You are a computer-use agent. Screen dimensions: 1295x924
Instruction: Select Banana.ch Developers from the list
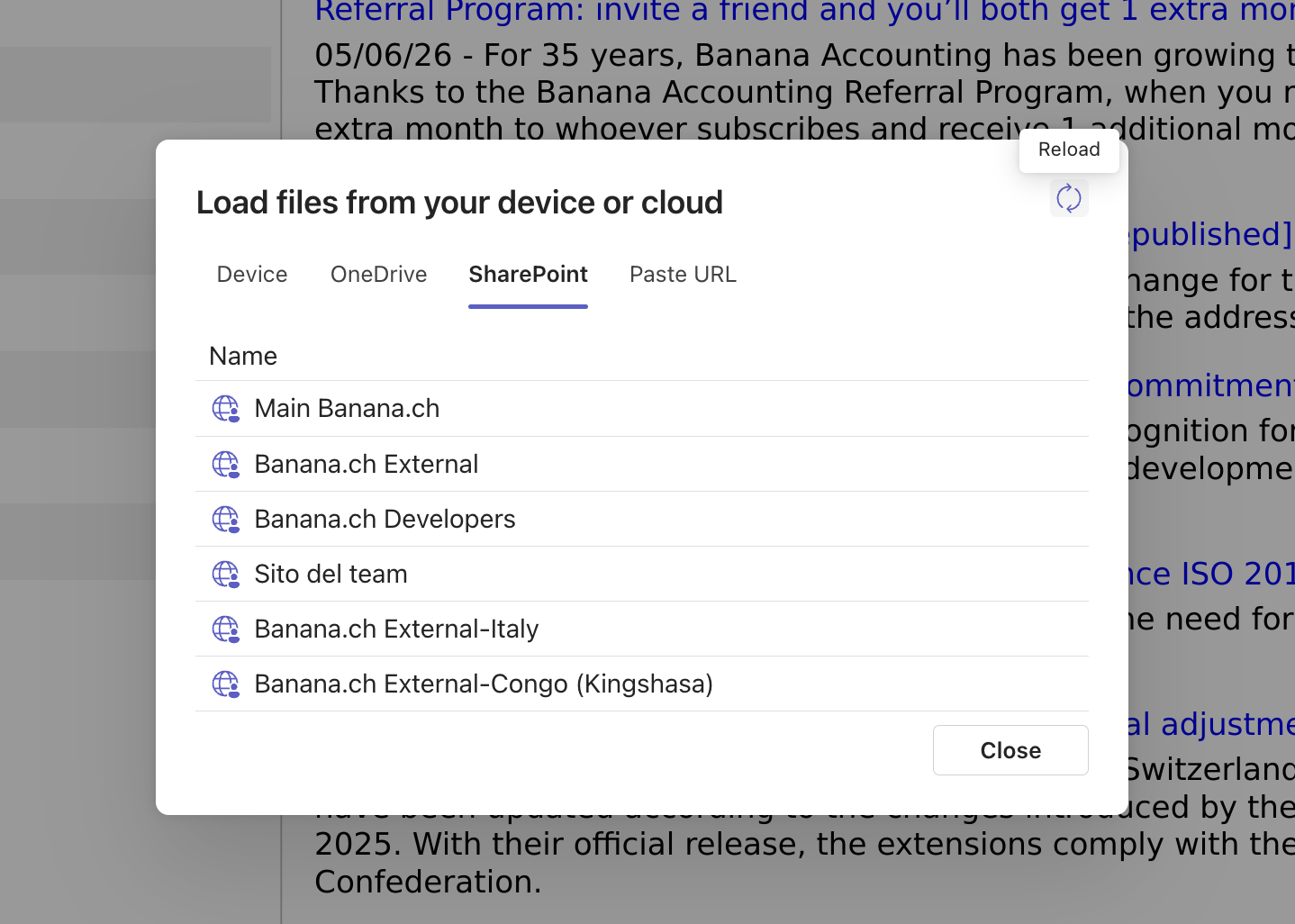click(x=641, y=519)
